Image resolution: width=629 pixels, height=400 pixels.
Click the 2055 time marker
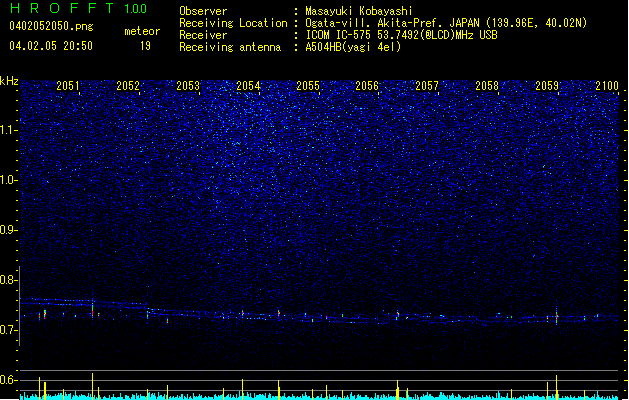[308, 86]
